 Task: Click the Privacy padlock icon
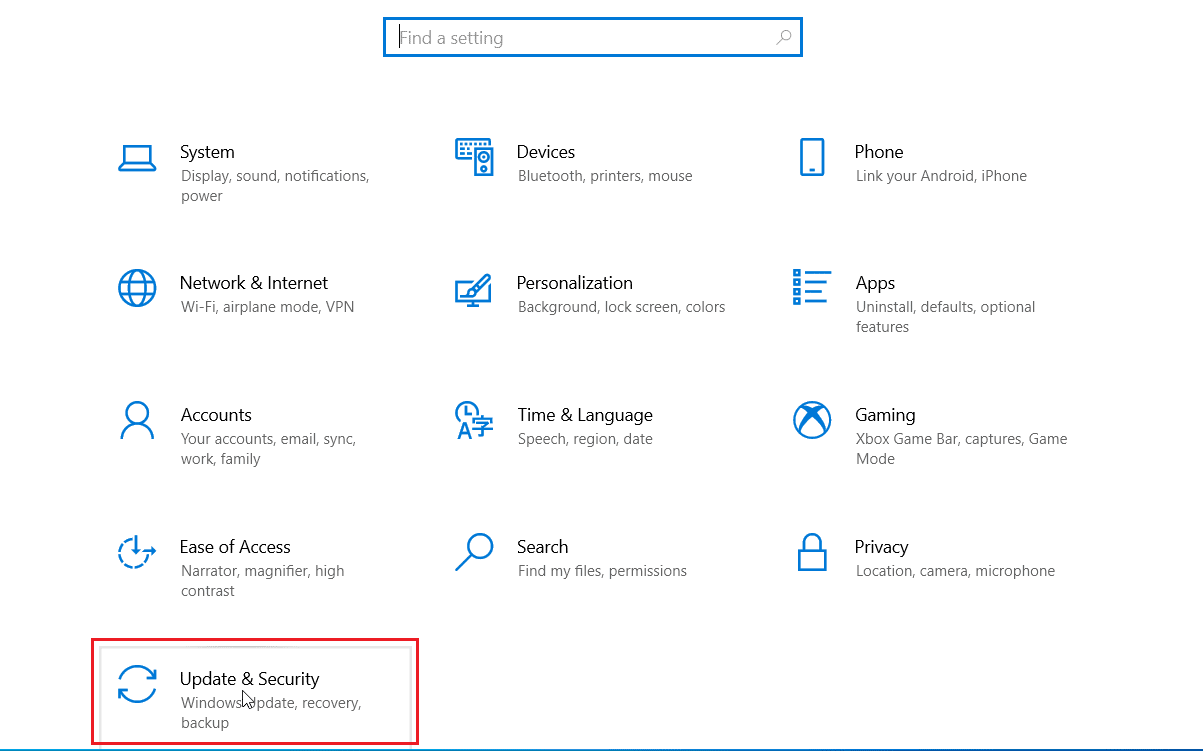click(x=812, y=552)
